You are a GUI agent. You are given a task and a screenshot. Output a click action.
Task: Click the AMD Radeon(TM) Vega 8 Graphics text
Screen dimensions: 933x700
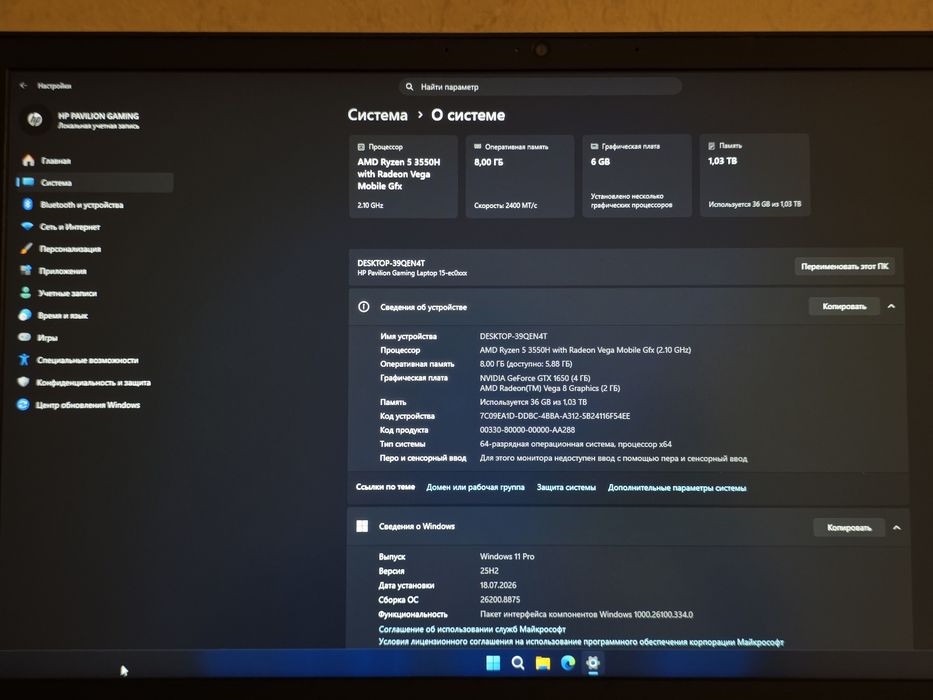(x=550, y=388)
